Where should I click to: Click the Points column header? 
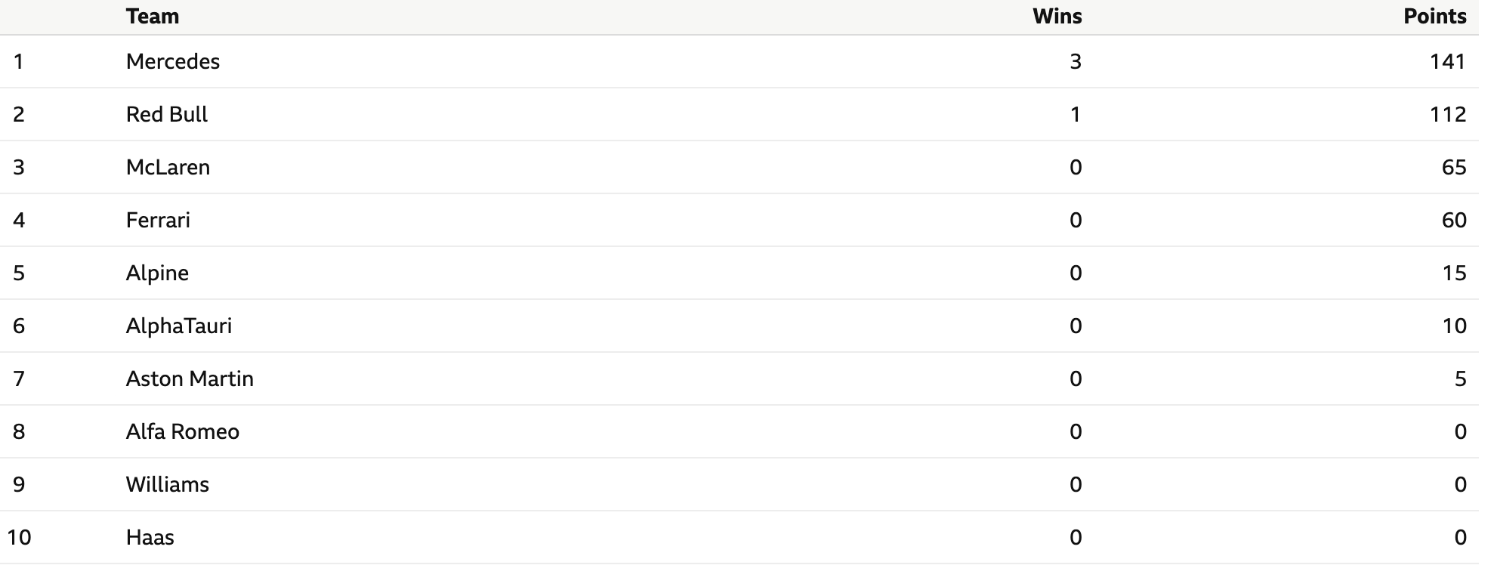click(x=1435, y=16)
